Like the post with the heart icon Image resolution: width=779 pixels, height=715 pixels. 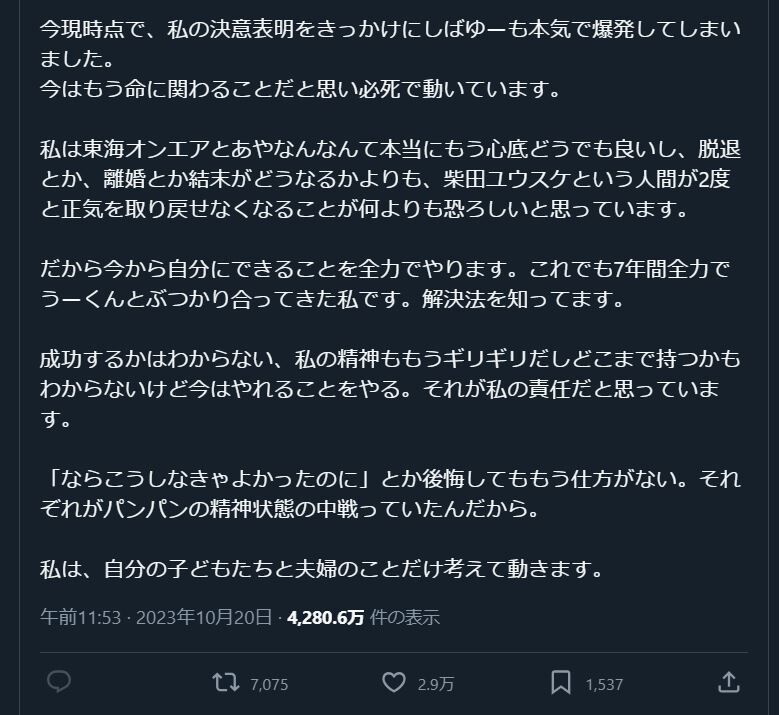point(394,683)
